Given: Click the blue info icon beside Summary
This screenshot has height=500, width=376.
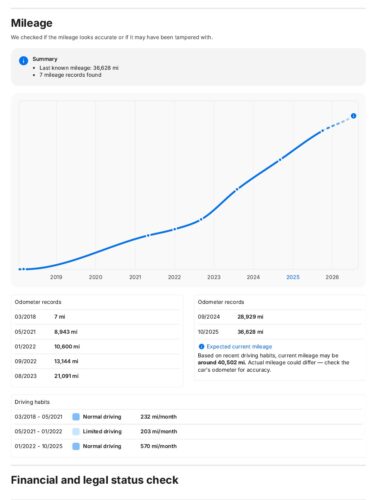Looking at the screenshot, I should [x=23, y=61].
